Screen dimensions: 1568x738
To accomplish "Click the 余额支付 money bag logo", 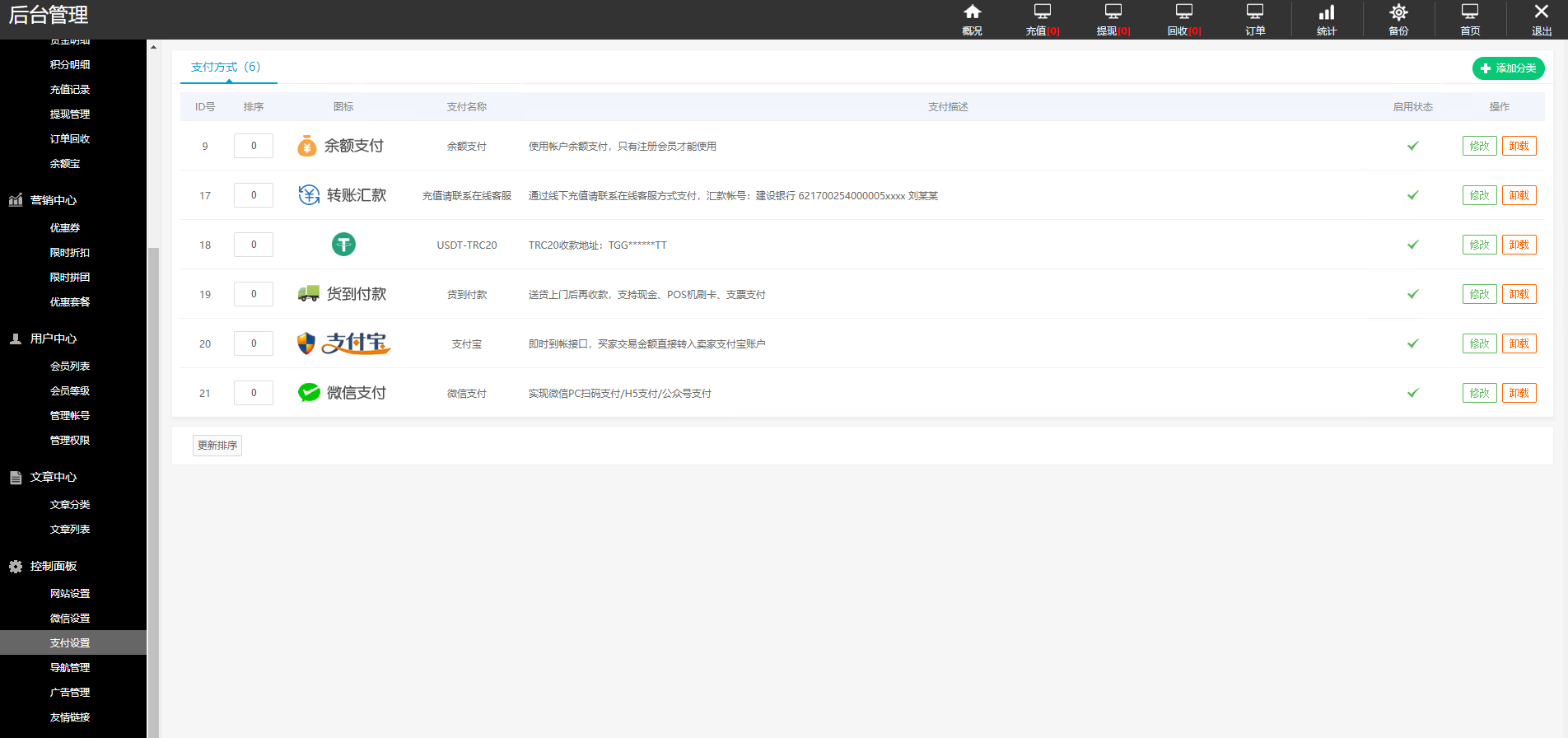I will 340,146.
